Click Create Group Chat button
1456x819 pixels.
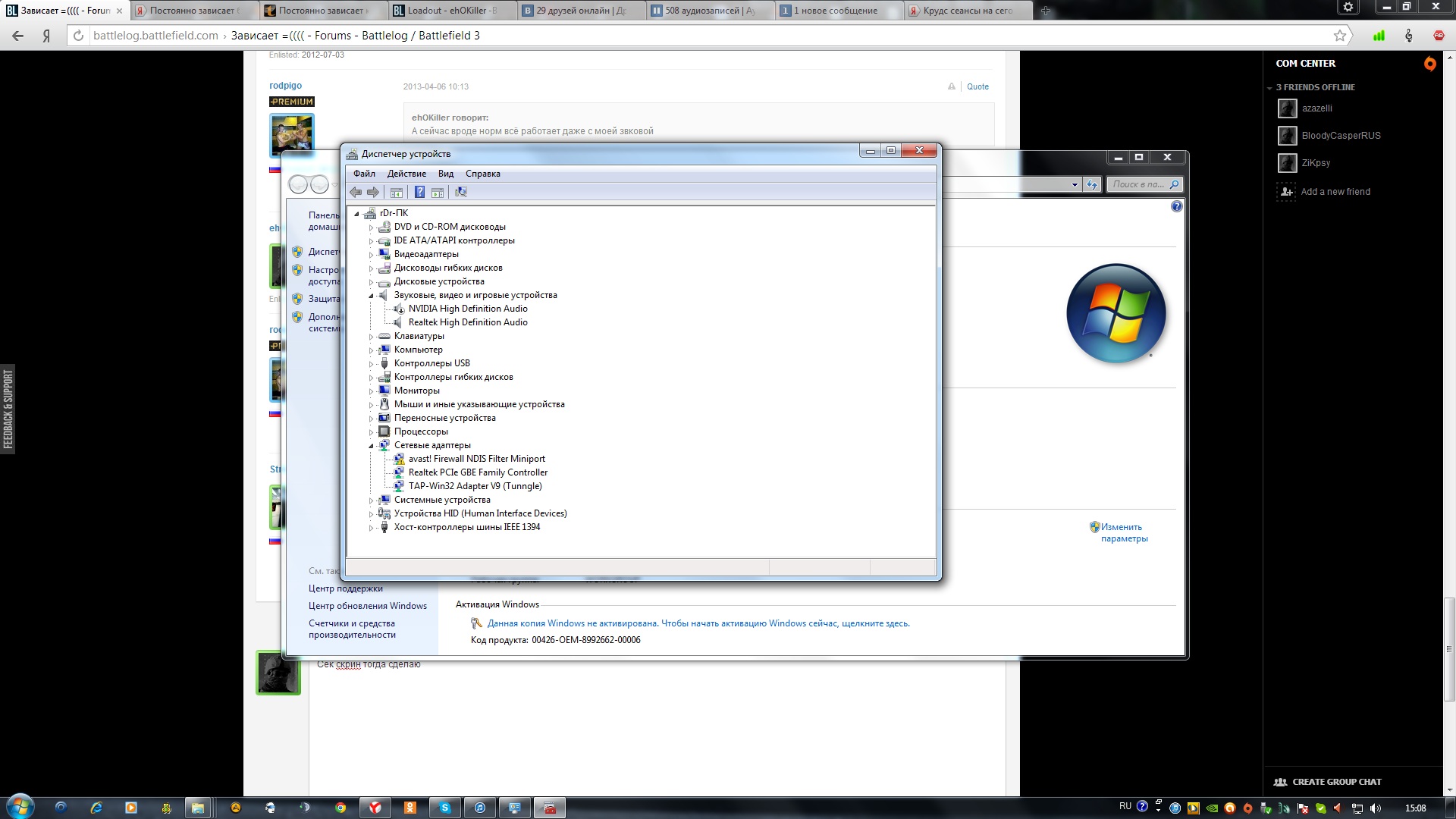(1328, 782)
